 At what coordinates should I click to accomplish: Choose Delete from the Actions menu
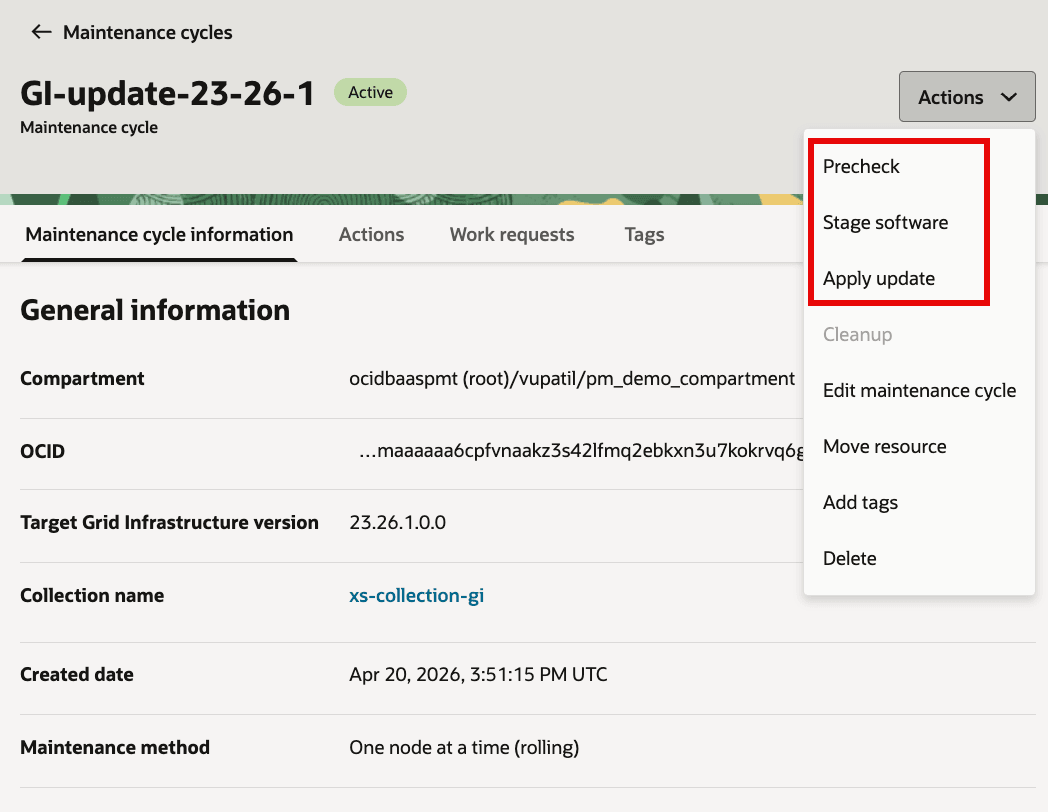(x=849, y=558)
